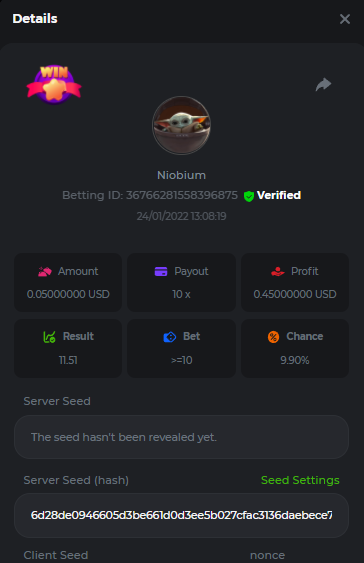Click the Betting ID number

pyautogui.click(x=182, y=195)
